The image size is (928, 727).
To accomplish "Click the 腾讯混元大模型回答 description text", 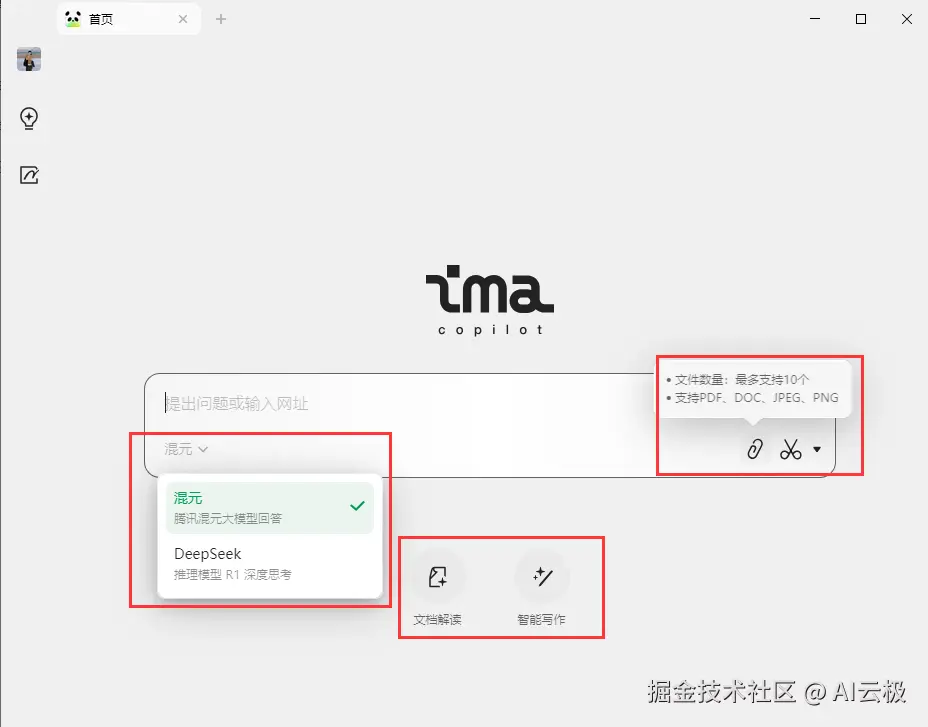I will pos(227,519).
